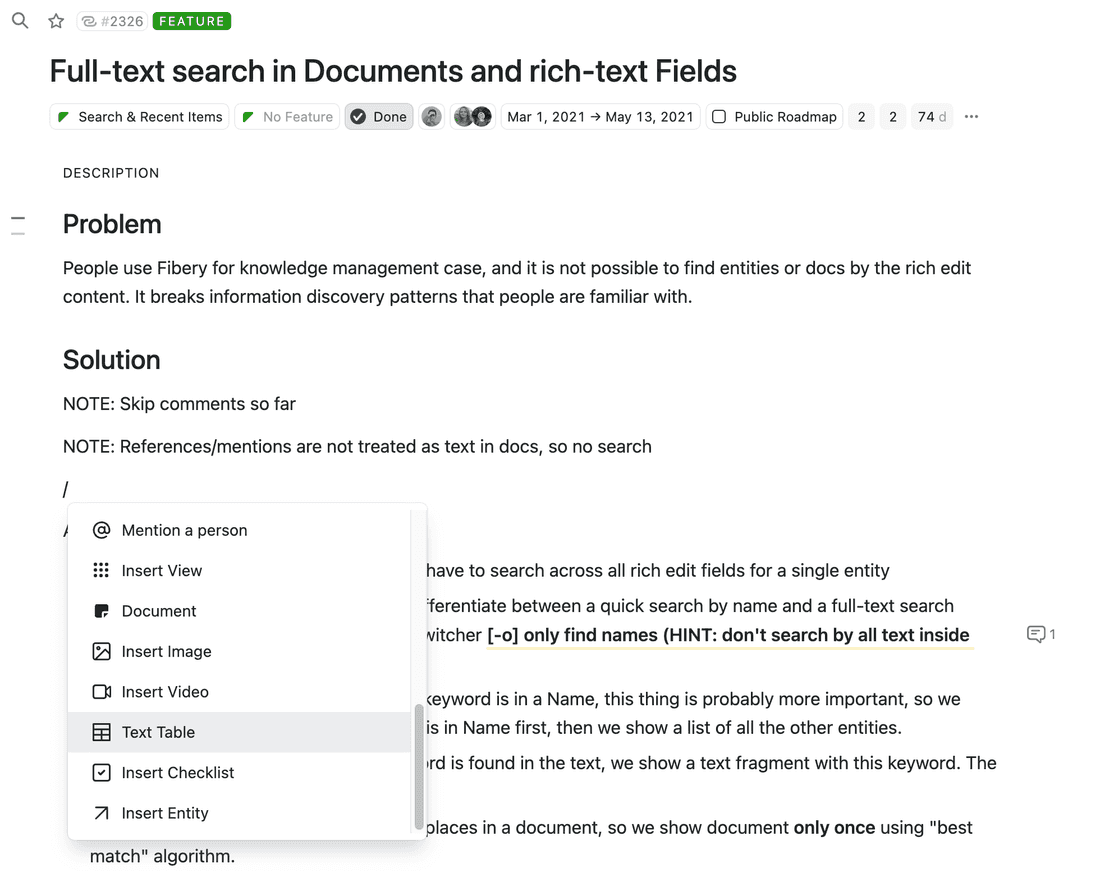
Task: Open issue reference #2326
Action: click(111, 20)
